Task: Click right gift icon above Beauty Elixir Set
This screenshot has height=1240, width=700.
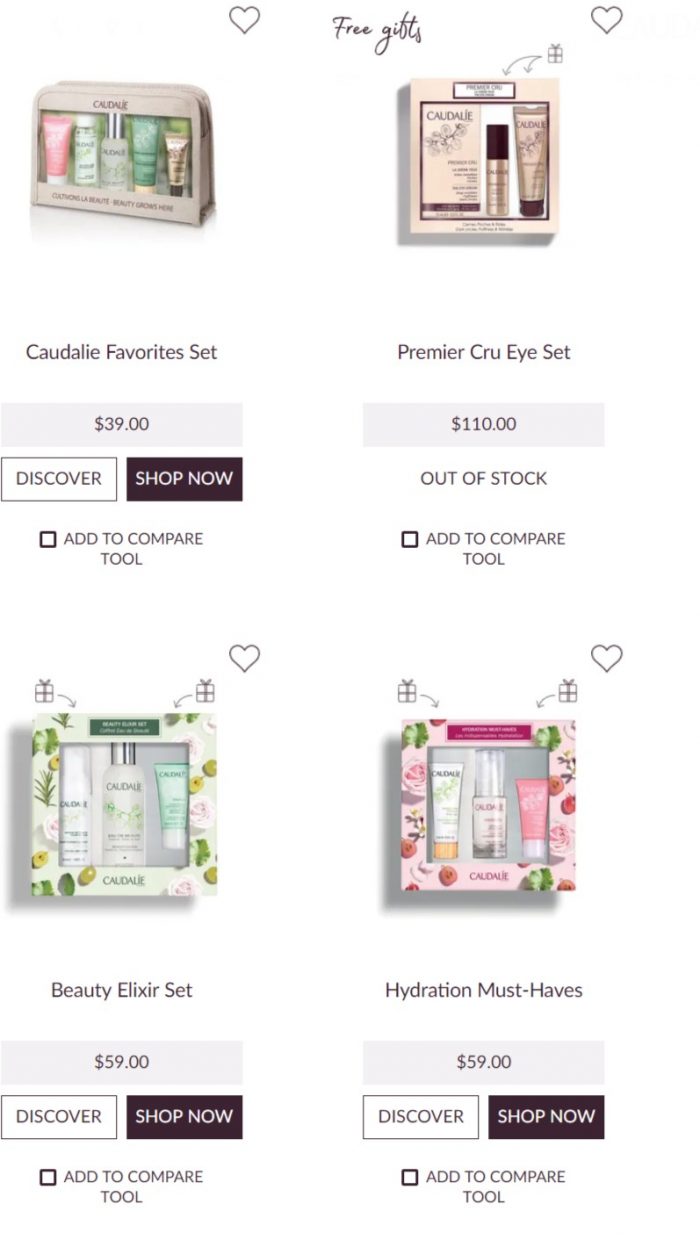Action: pyautogui.click(x=205, y=690)
